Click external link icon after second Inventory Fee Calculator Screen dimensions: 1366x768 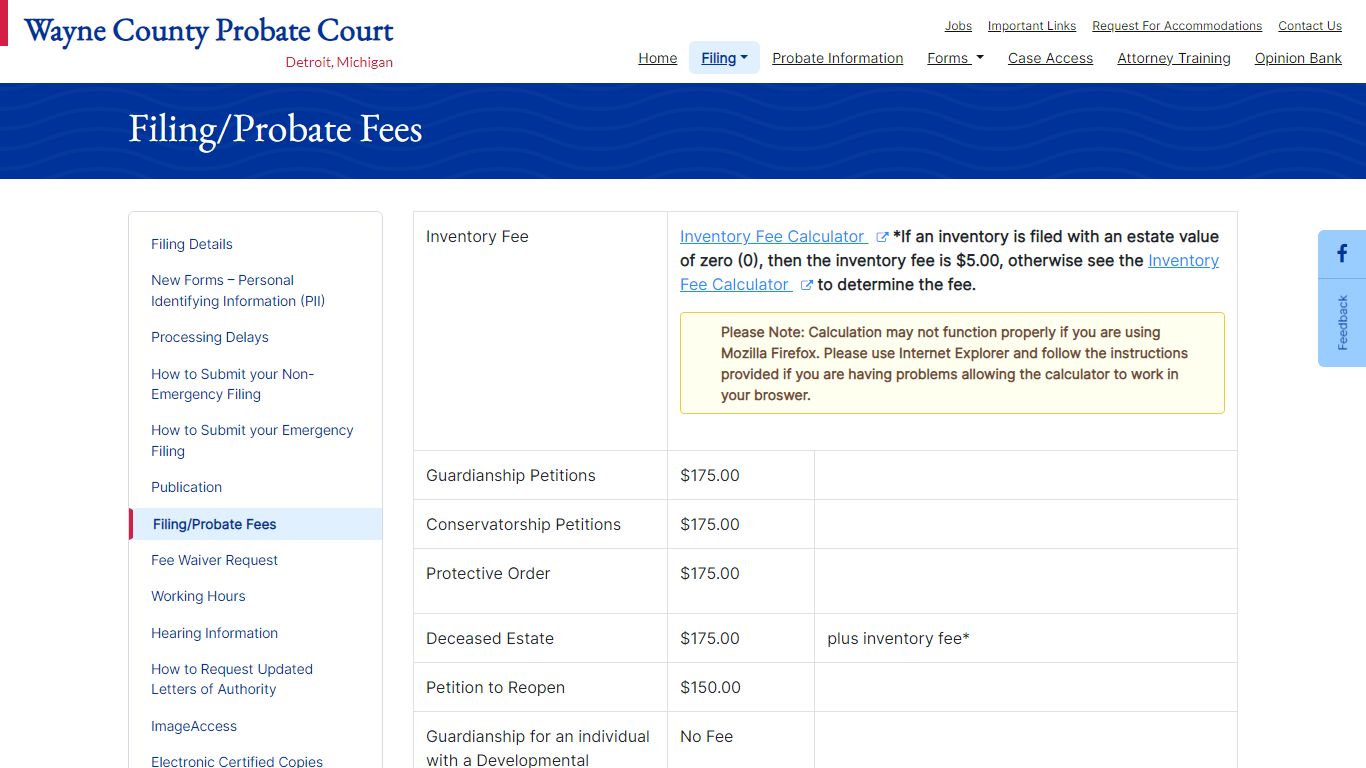pos(806,285)
